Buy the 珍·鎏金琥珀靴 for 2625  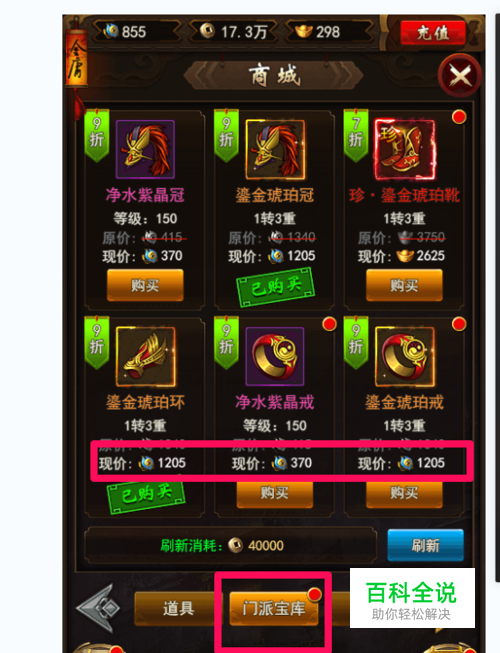404,285
